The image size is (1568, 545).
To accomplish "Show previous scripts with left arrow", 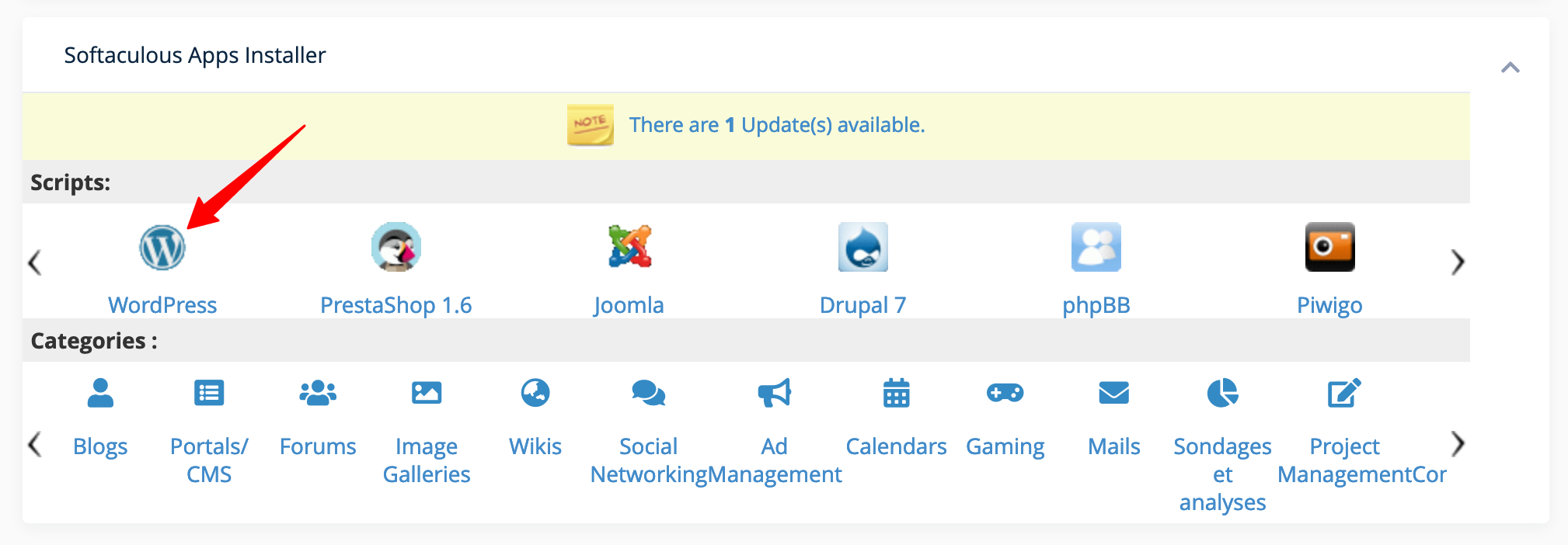I will pyautogui.click(x=34, y=262).
